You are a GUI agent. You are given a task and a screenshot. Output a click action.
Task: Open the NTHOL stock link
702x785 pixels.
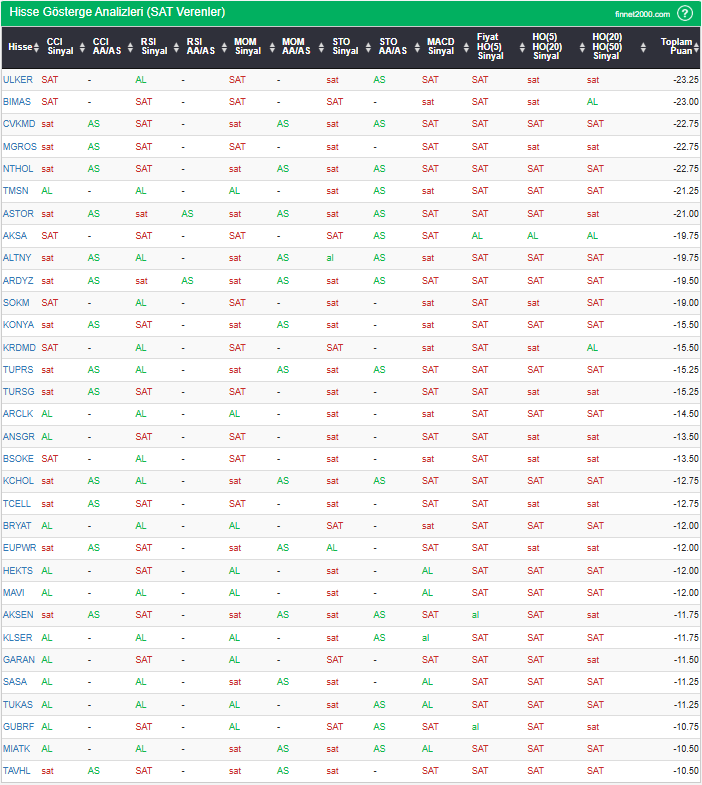18,169
